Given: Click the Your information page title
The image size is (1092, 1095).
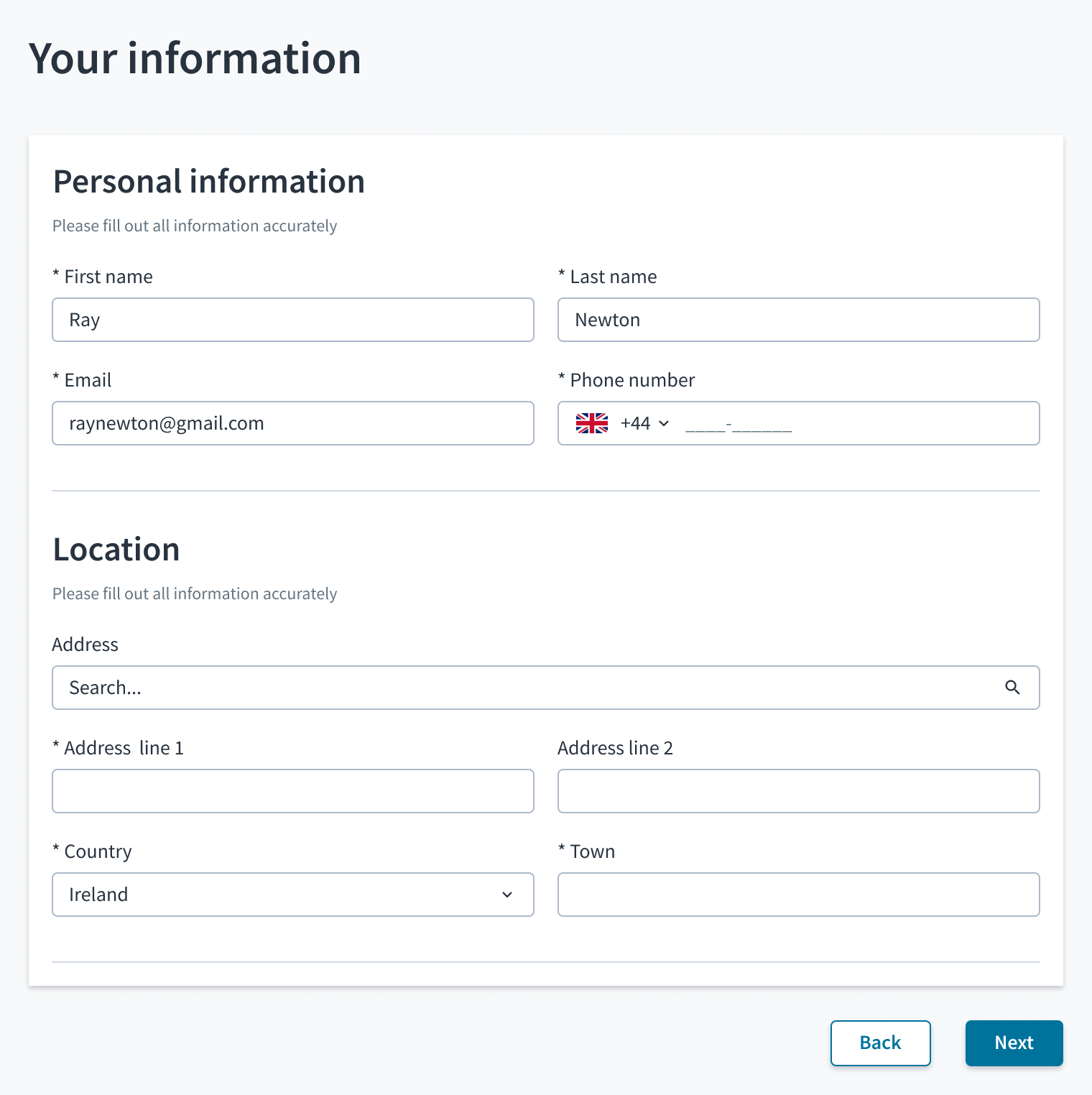Looking at the screenshot, I should (x=195, y=58).
